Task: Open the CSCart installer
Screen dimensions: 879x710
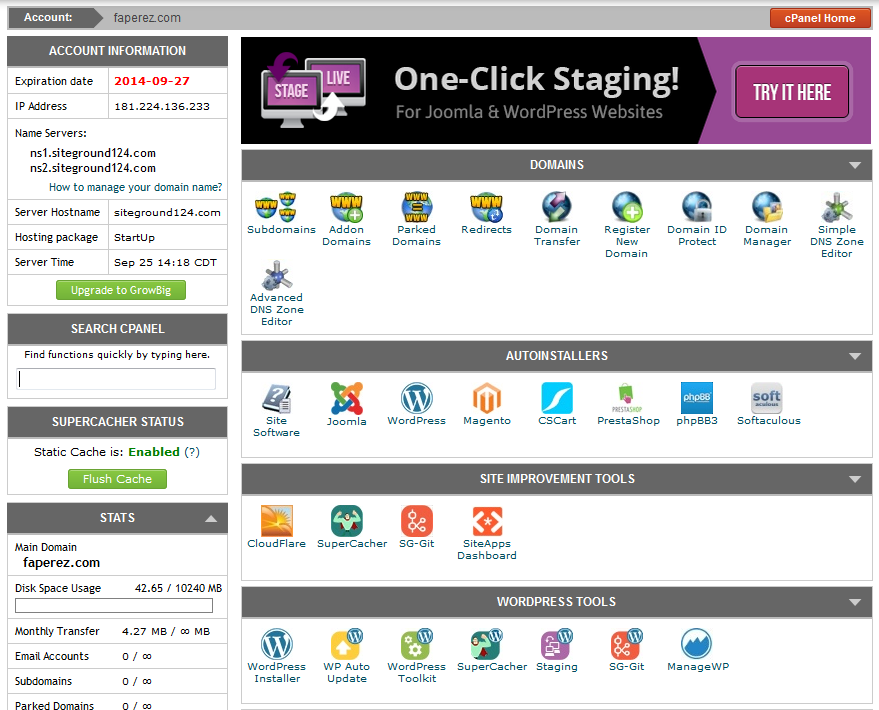Action: coord(557,405)
